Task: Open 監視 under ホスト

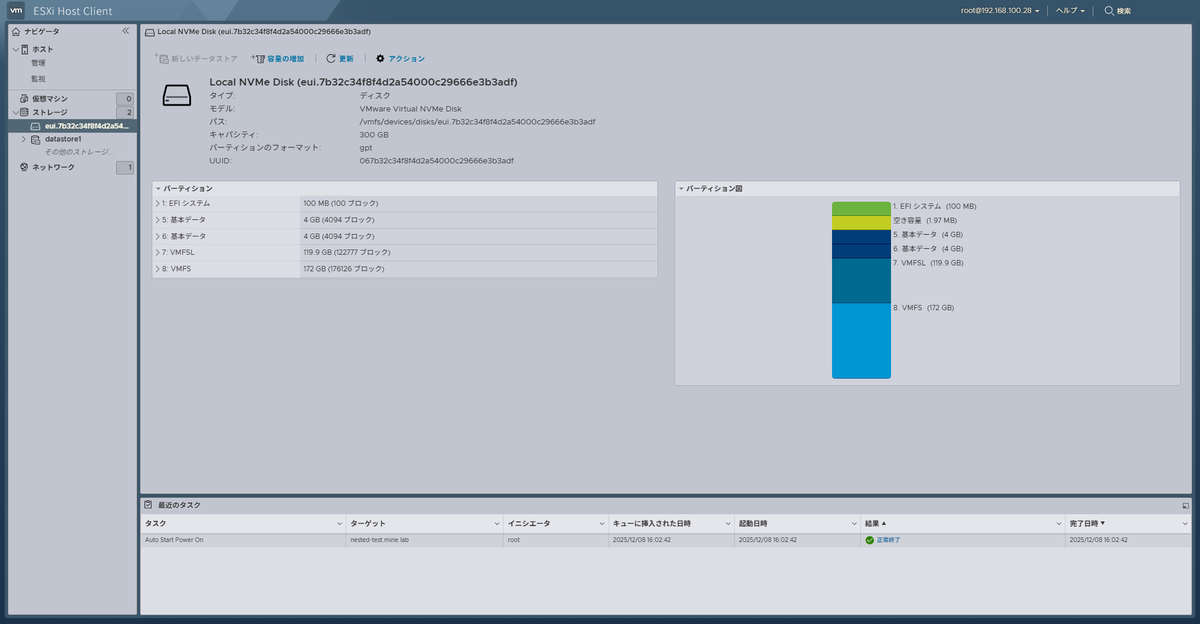Action: pyautogui.click(x=38, y=78)
